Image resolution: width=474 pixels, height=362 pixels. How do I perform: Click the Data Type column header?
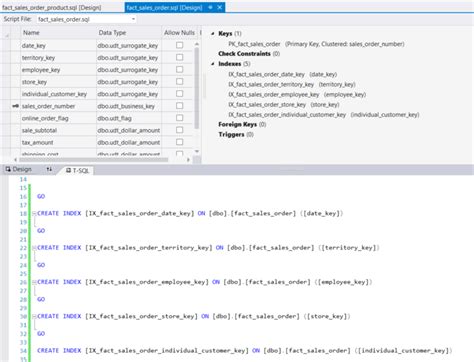pos(129,33)
